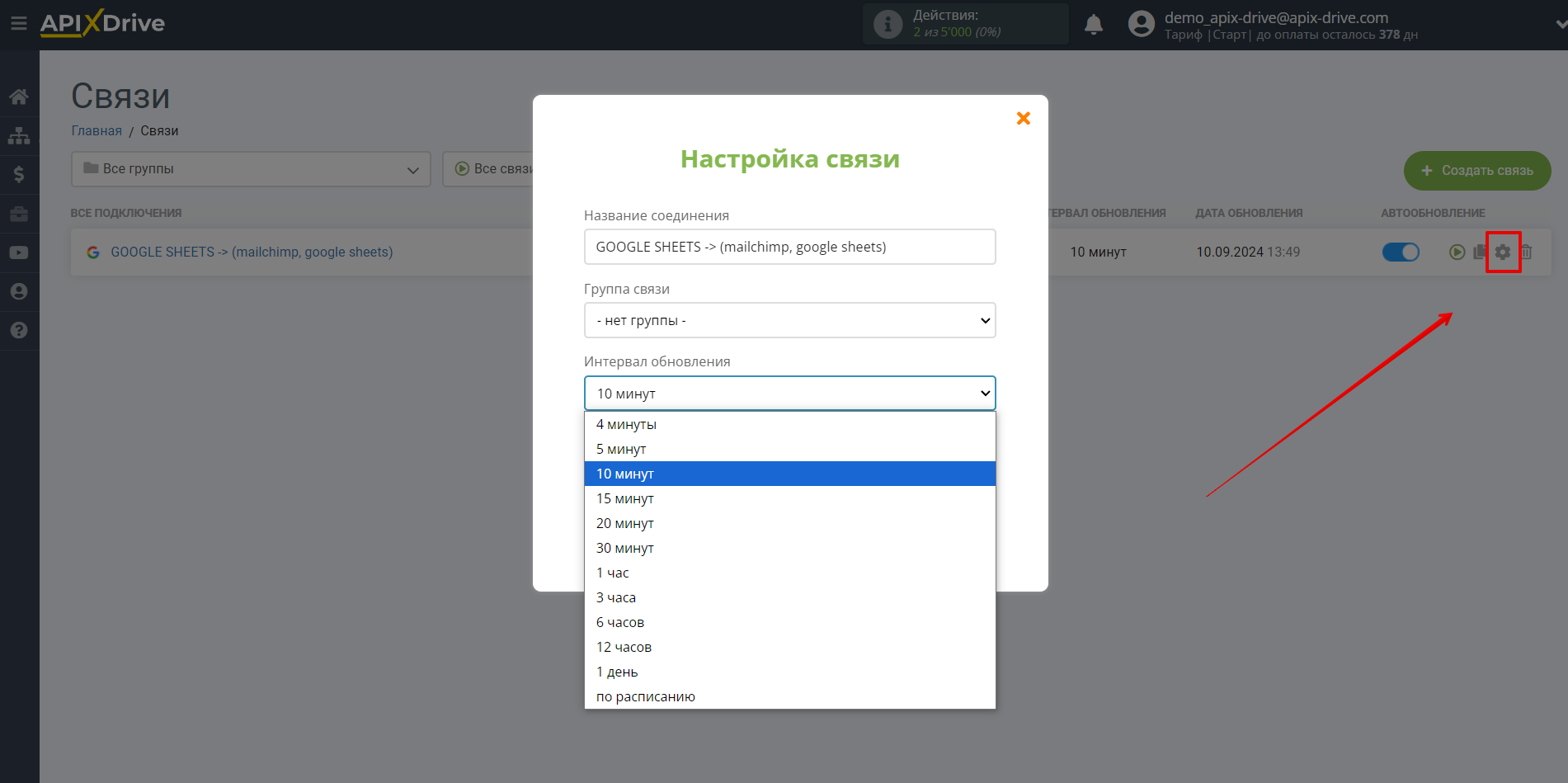Open the YouTube video sidebar icon
The image size is (1568, 783).
[19, 252]
